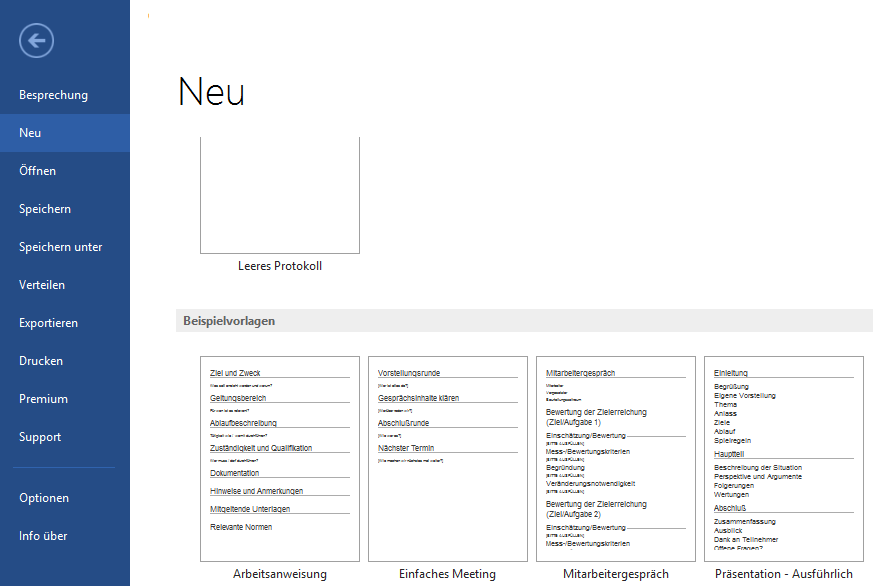This screenshot has width=880, height=586.
Task: Open the Besprechung menu entry
Action: [x=53, y=95]
